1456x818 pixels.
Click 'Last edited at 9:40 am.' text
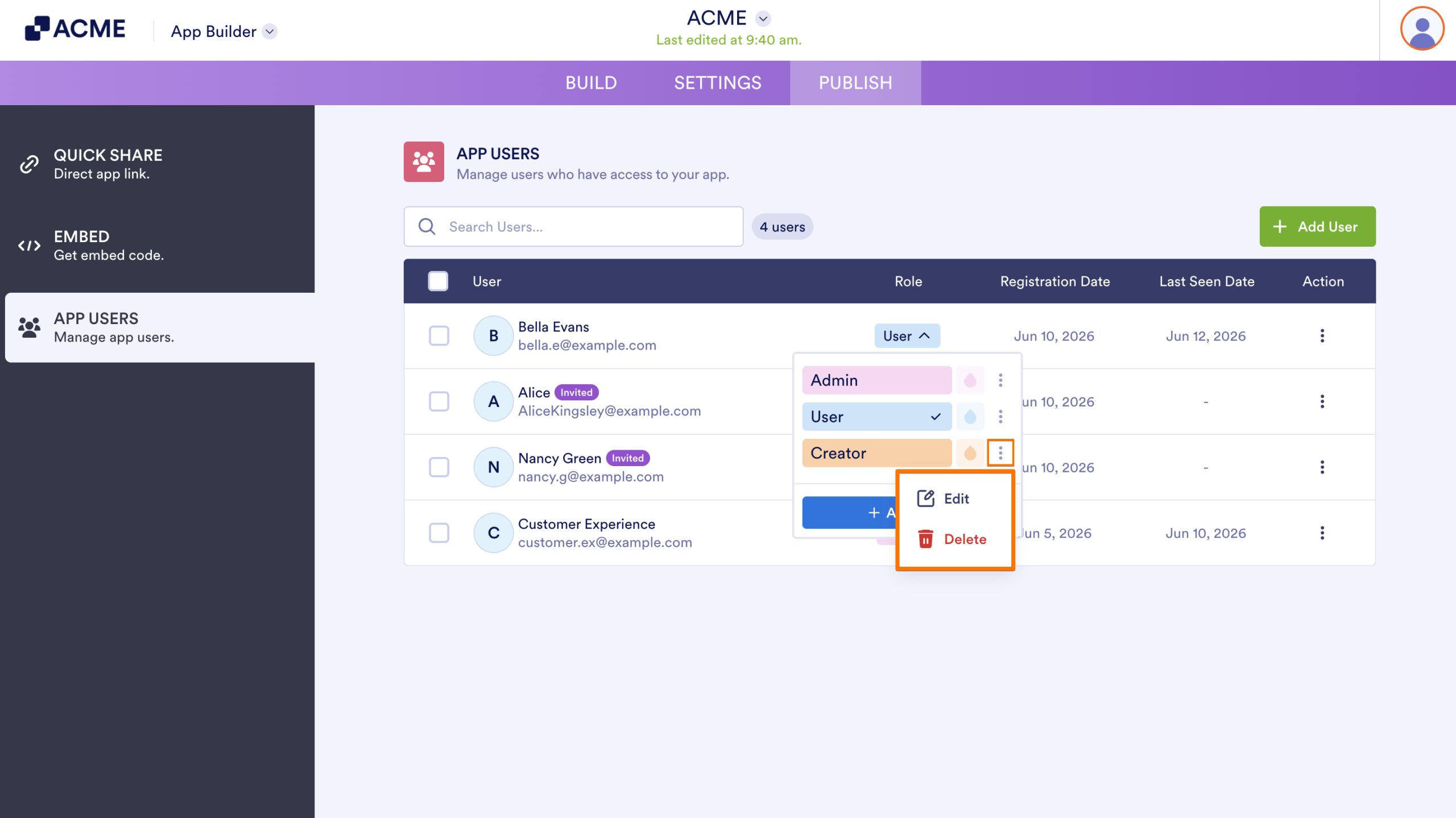tap(729, 40)
